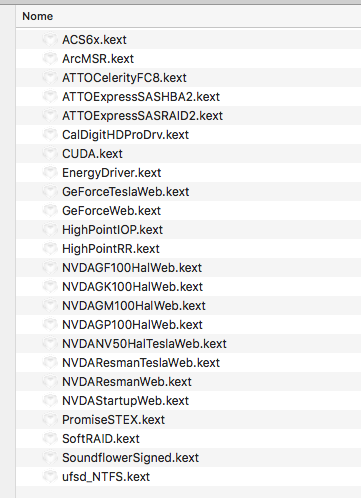Screen dimensions: 361x498
Task: Click the icon next to CalDigitHDProDrv.kext
Action: [x=50, y=134]
